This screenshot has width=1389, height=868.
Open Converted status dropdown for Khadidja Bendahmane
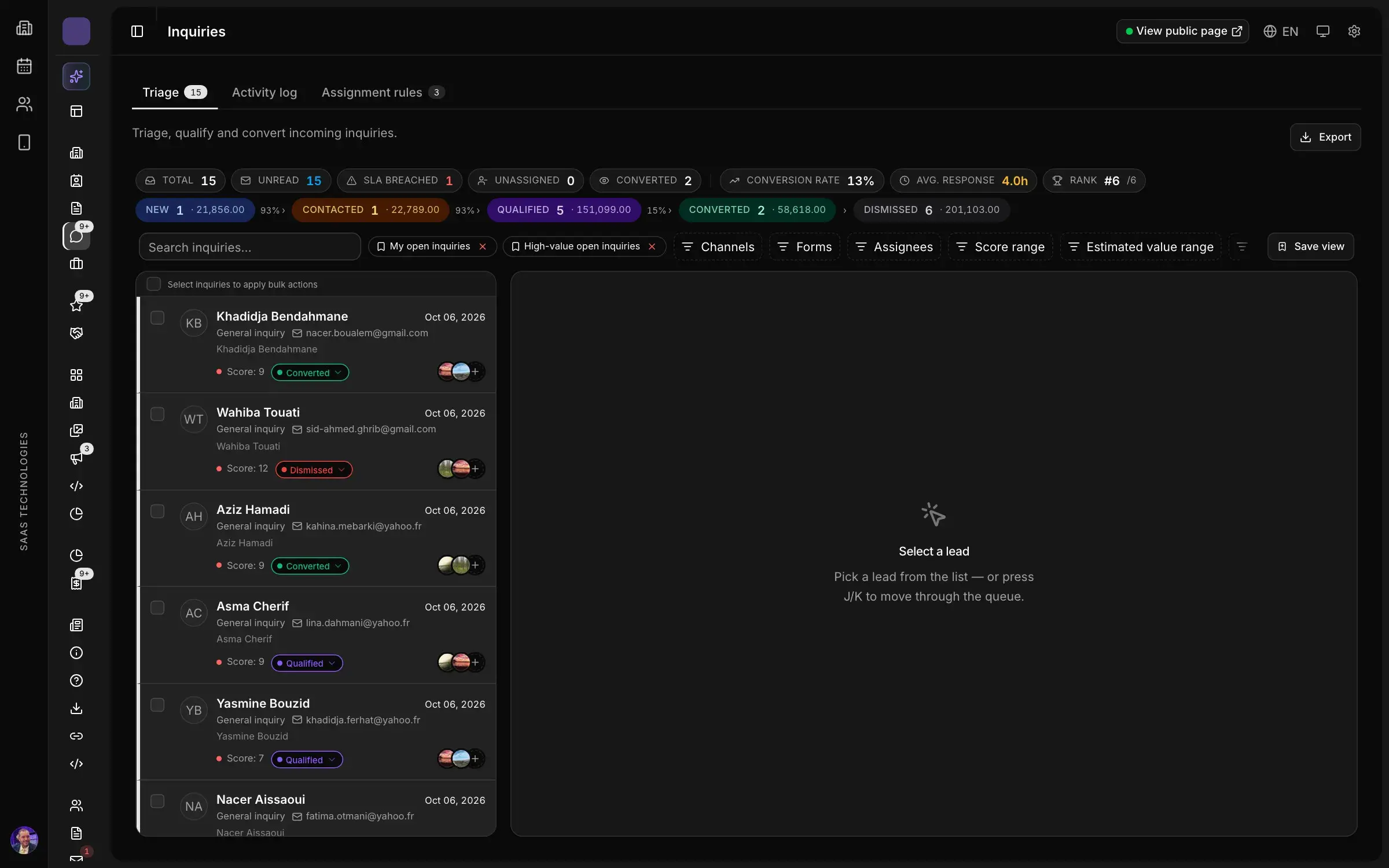tap(310, 373)
